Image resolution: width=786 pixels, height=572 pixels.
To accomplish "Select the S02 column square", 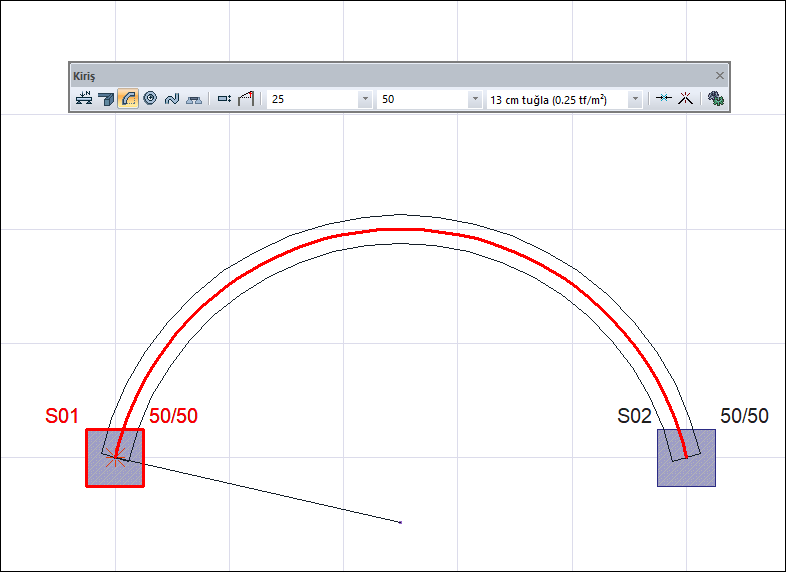I will point(686,470).
